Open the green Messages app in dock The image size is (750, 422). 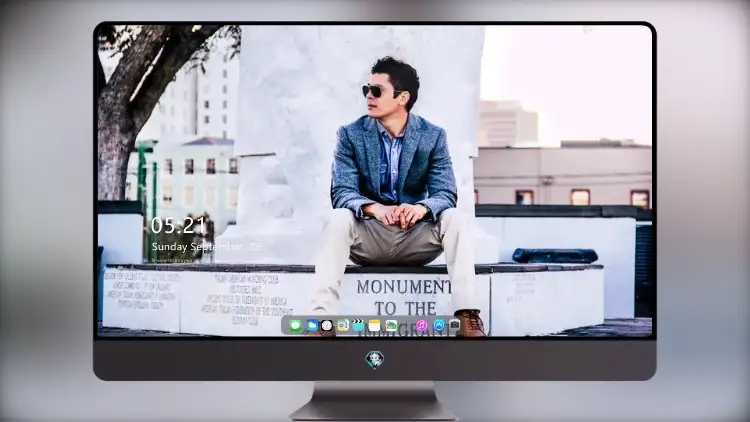[x=295, y=326]
